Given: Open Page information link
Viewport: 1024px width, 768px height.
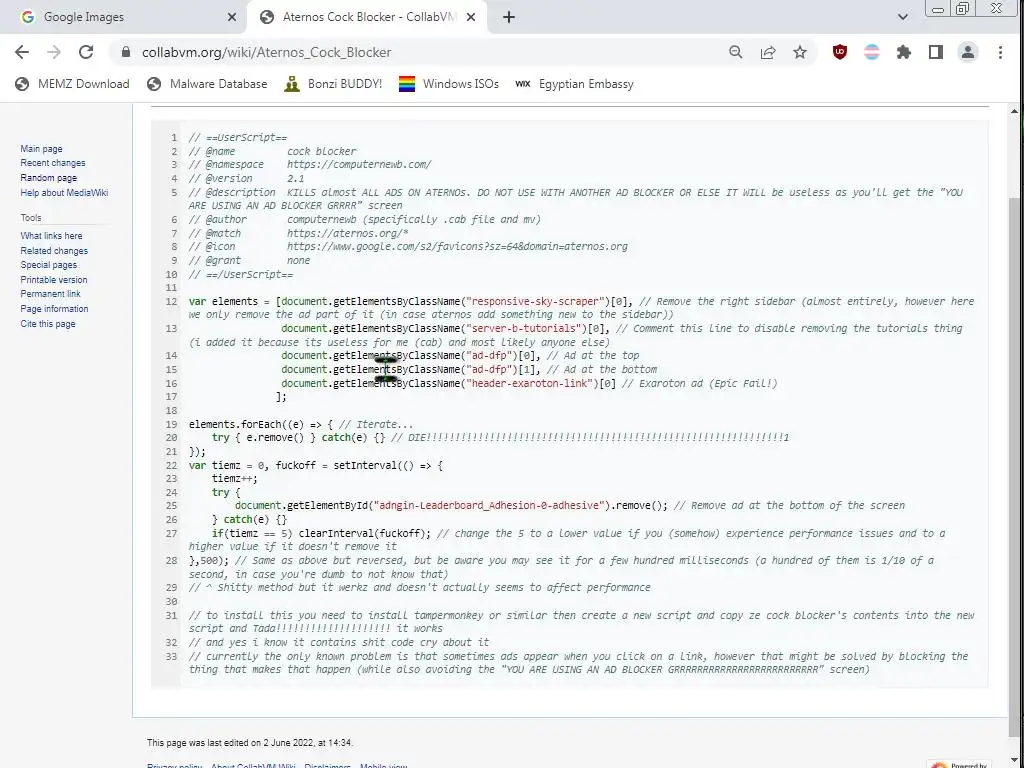Looking at the screenshot, I should point(54,309).
